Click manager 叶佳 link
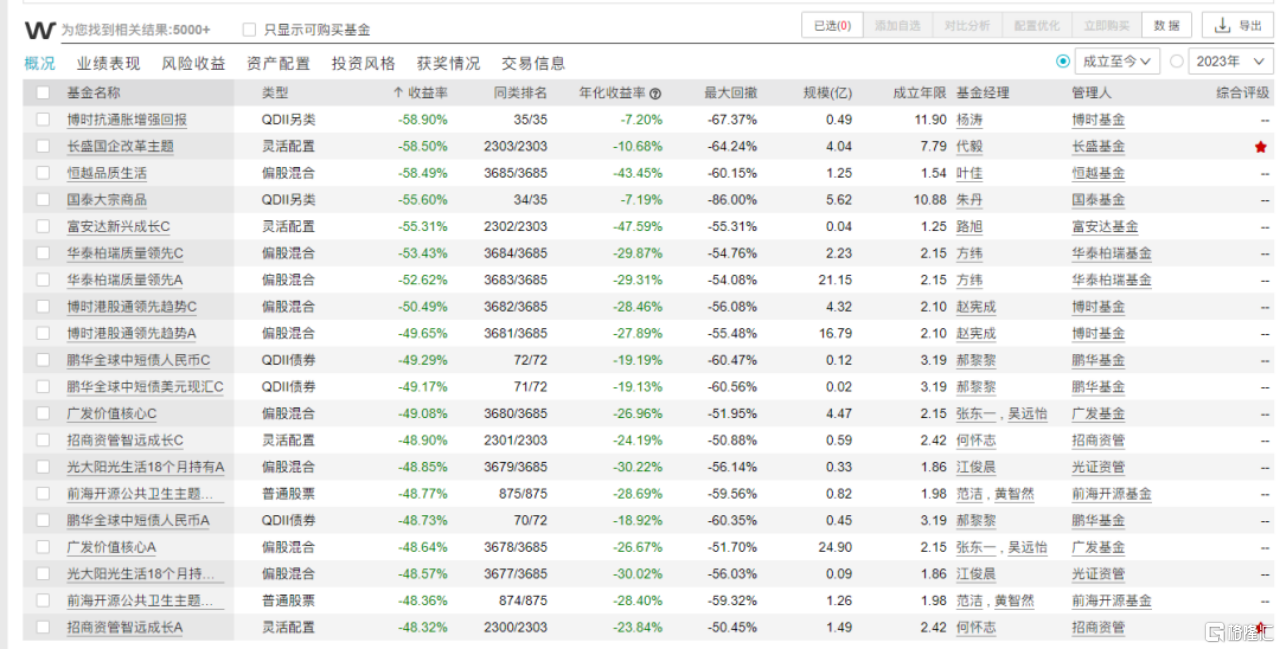This screenshot has height=649, width=1280. point(969,173)
